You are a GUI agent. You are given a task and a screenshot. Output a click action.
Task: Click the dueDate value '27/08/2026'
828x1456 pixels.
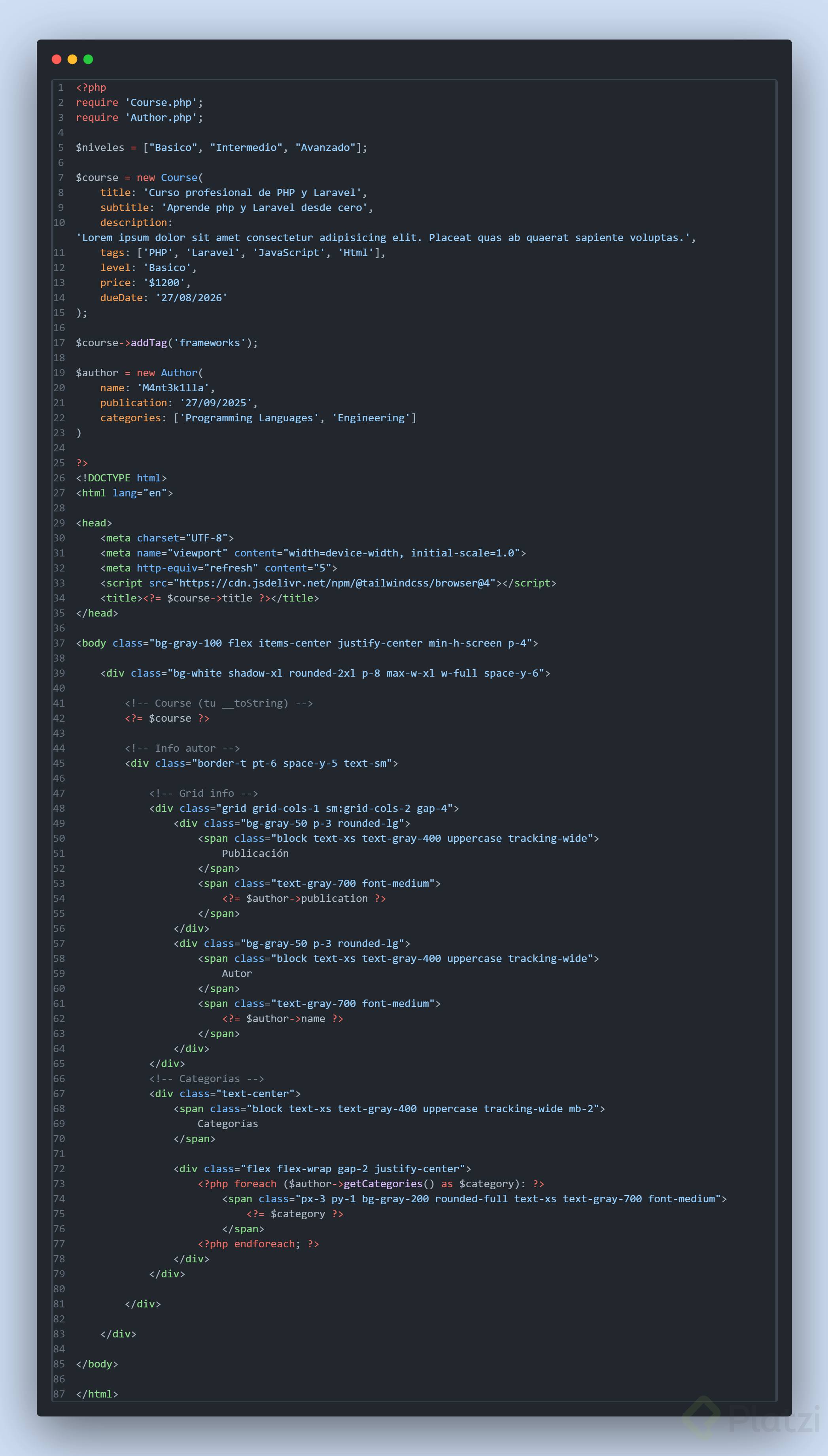click(192, 298)
